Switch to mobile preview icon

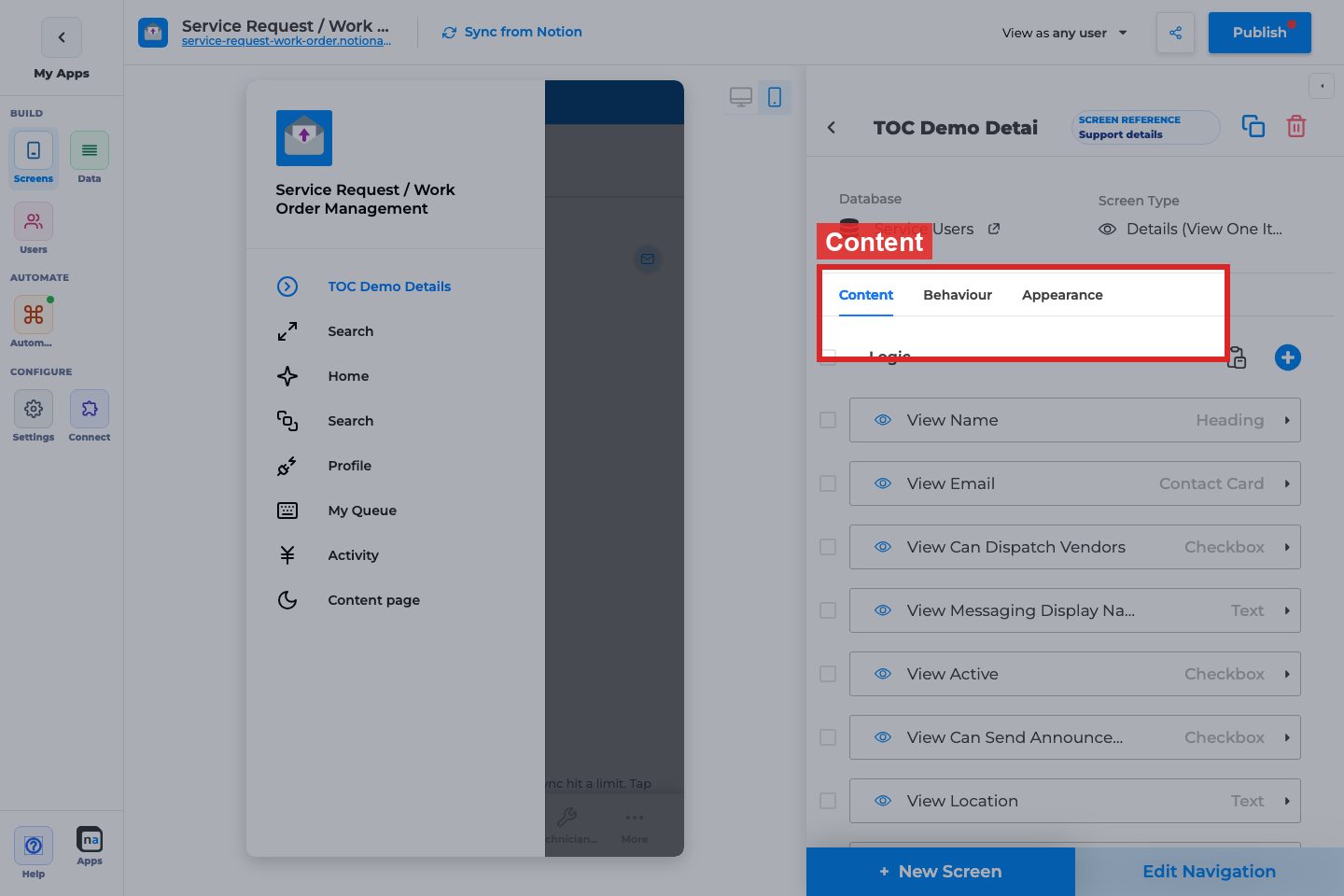click(x=775, y=97)
